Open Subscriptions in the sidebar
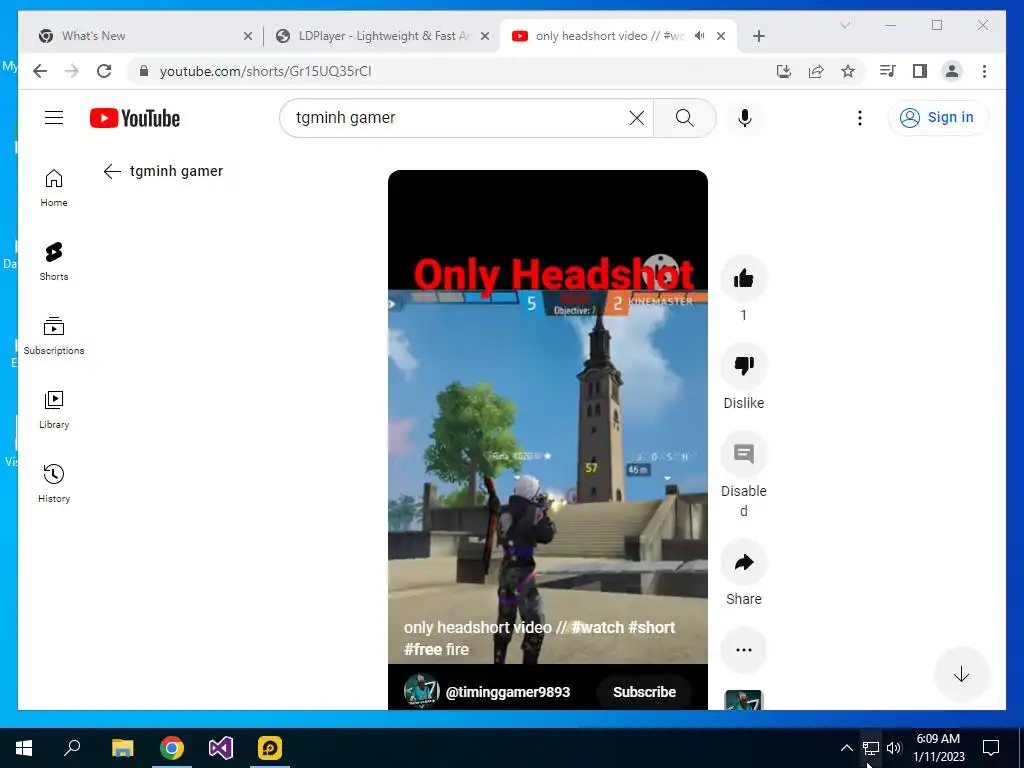Viewport: 1024px width, 768px height. (x=54, y=336)
